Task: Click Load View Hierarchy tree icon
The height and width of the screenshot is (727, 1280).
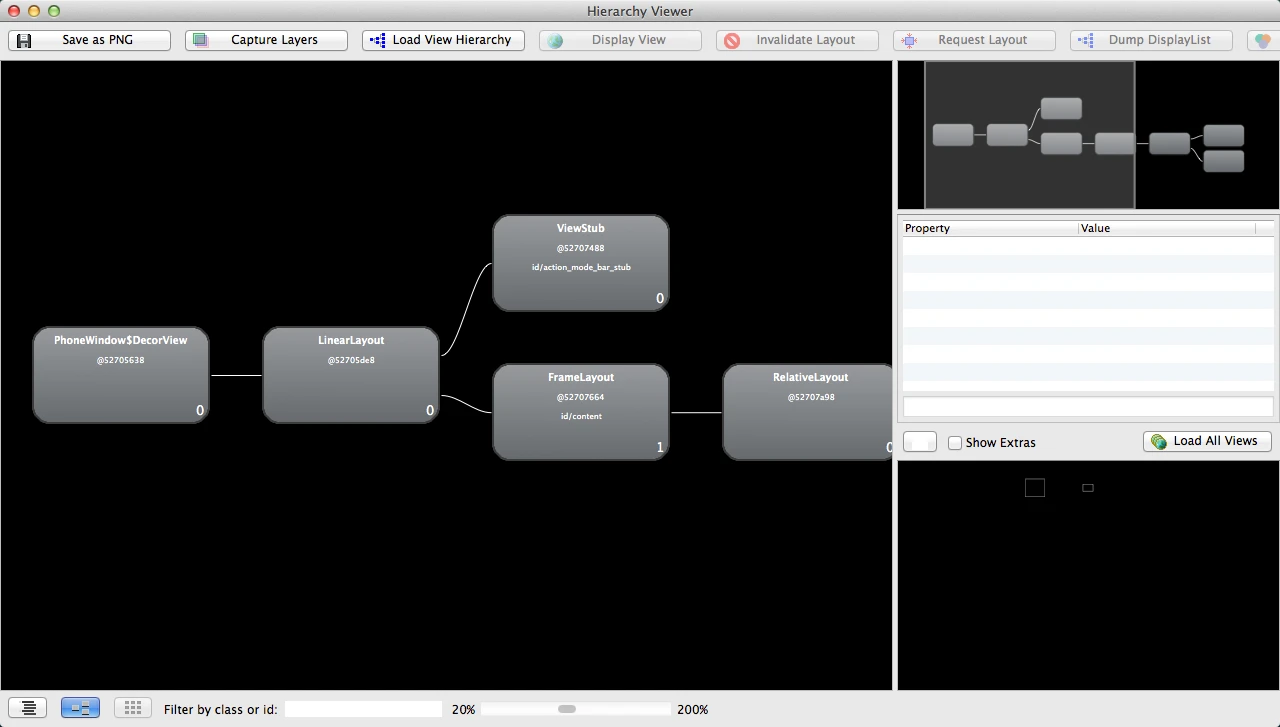Action: (x=377, y=41)
